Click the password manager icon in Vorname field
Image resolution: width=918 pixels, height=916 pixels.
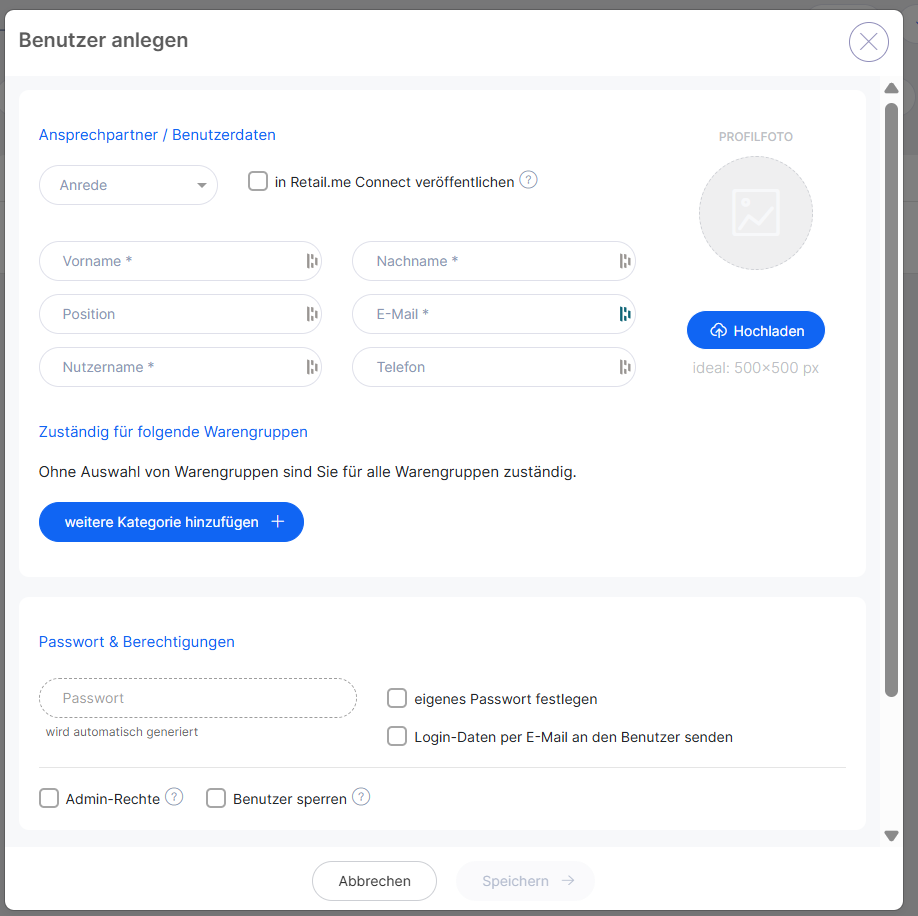(312, 261)
